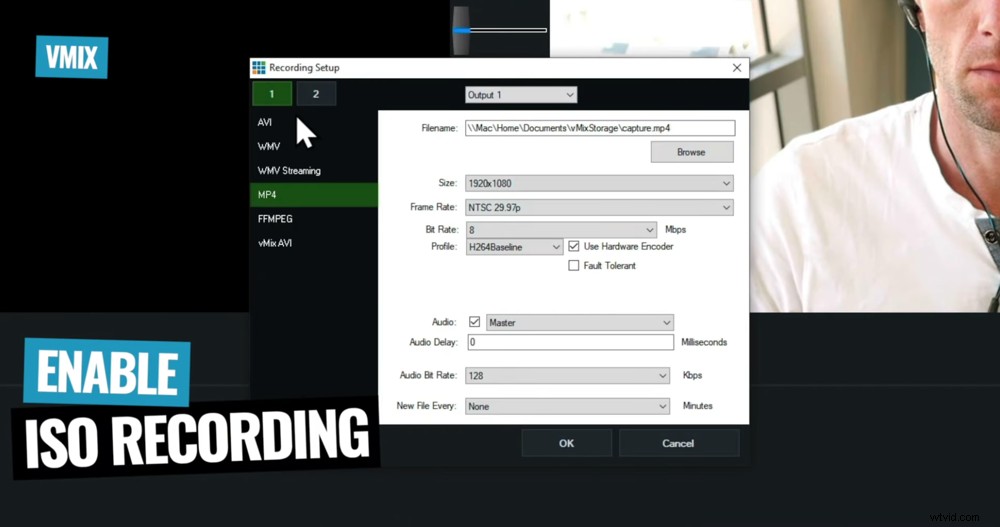
Task: Uncheck Use Hardware Encoder
Action: 574,246
